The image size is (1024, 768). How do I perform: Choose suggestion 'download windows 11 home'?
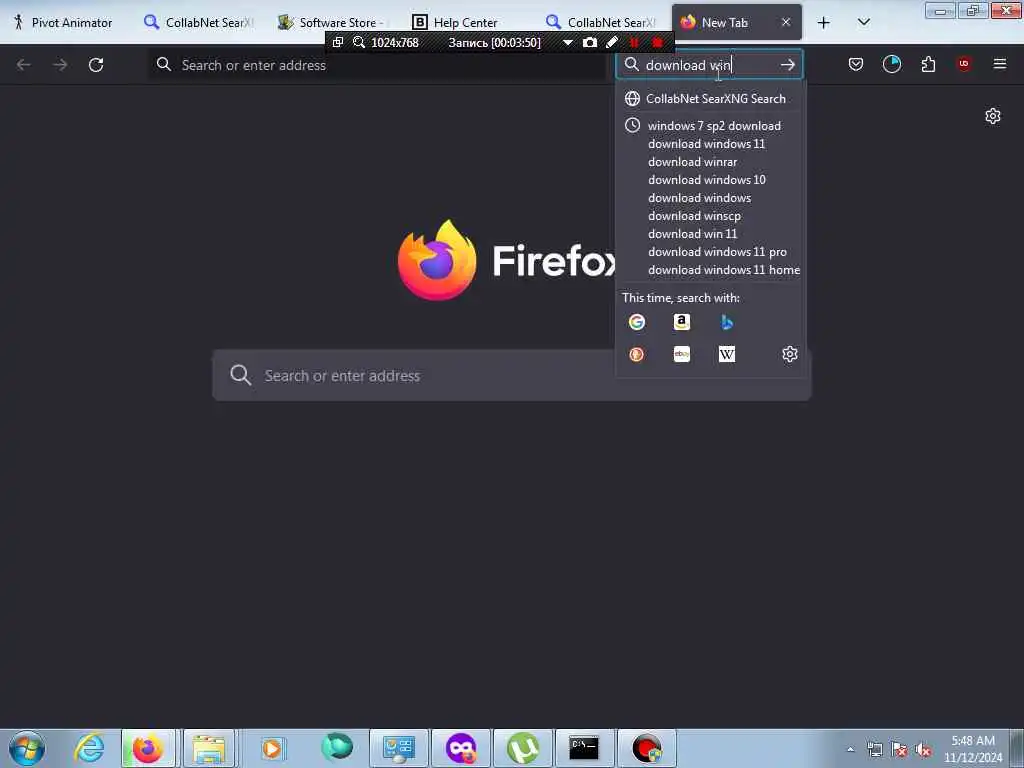pyautogui.click(x=724, y=270)
